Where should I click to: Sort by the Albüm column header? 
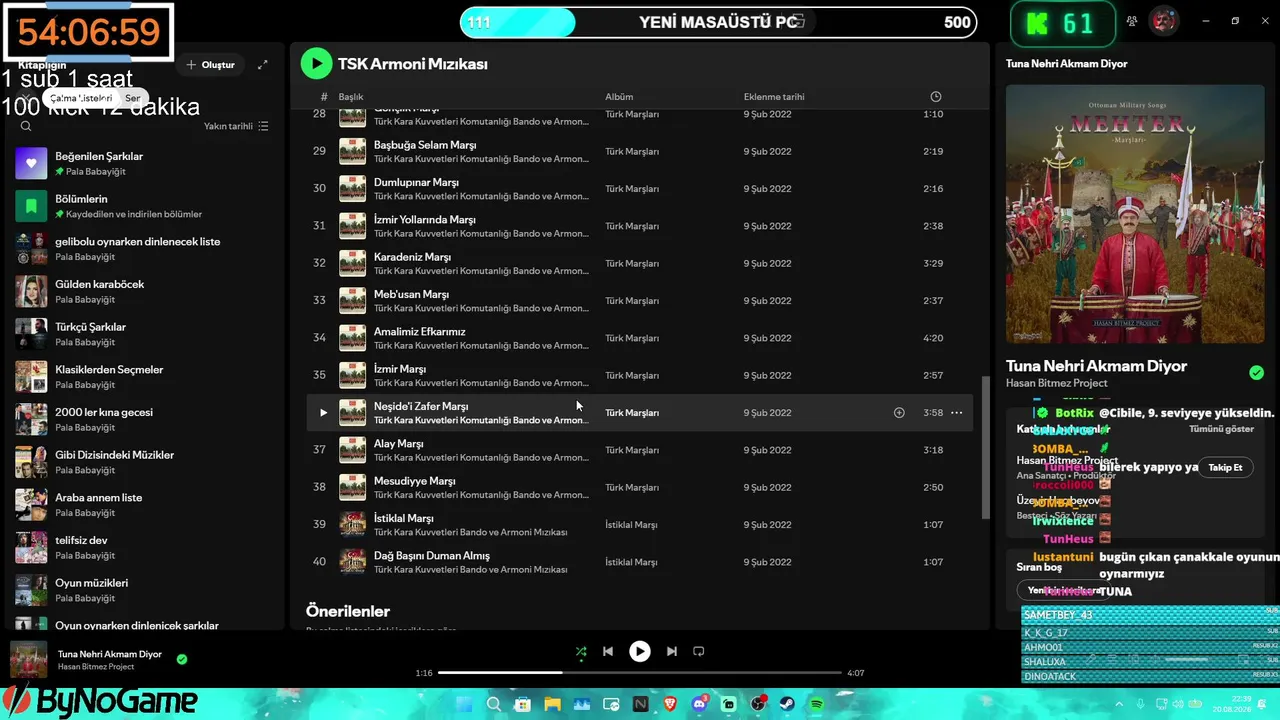click(619, 97)
